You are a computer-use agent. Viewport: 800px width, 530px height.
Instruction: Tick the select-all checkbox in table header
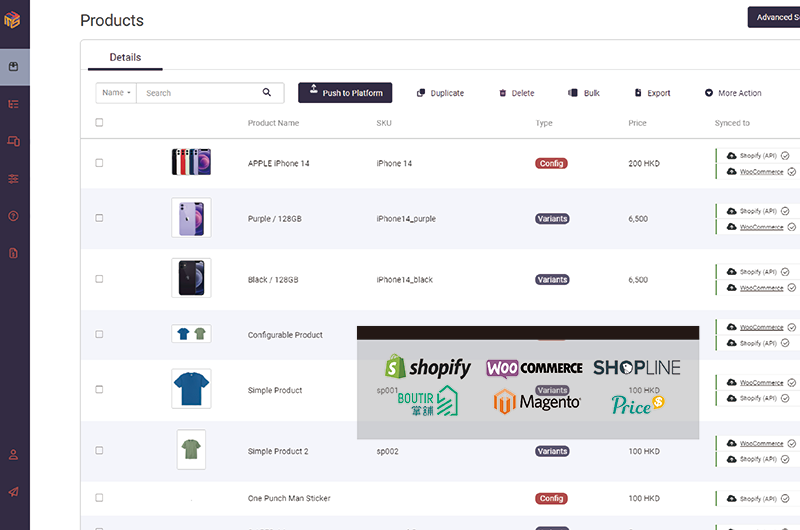coord(99,123)
